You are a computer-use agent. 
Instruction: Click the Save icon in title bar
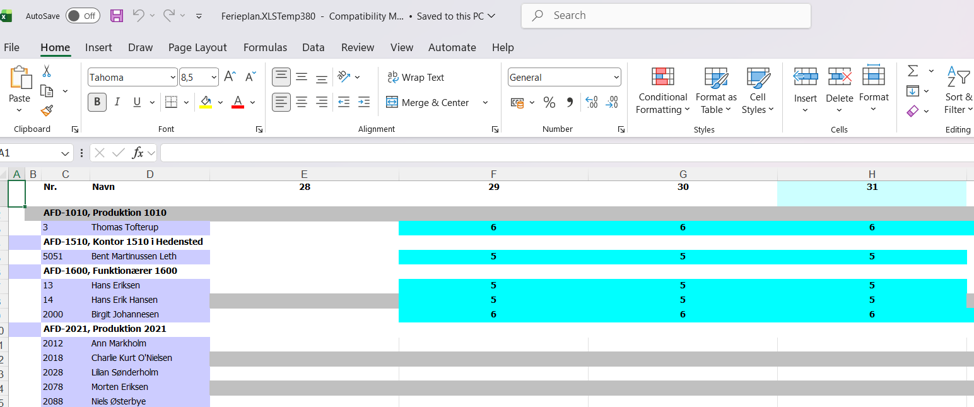[x=116, y=16]
